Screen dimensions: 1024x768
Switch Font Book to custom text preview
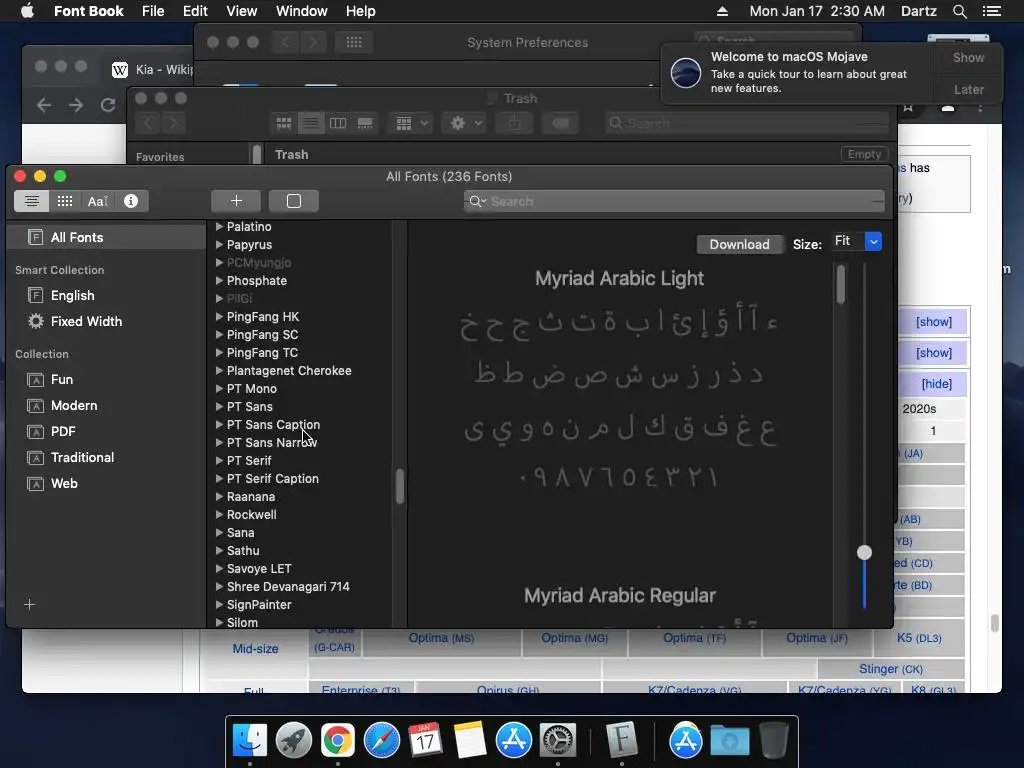[x=98, y=201]
